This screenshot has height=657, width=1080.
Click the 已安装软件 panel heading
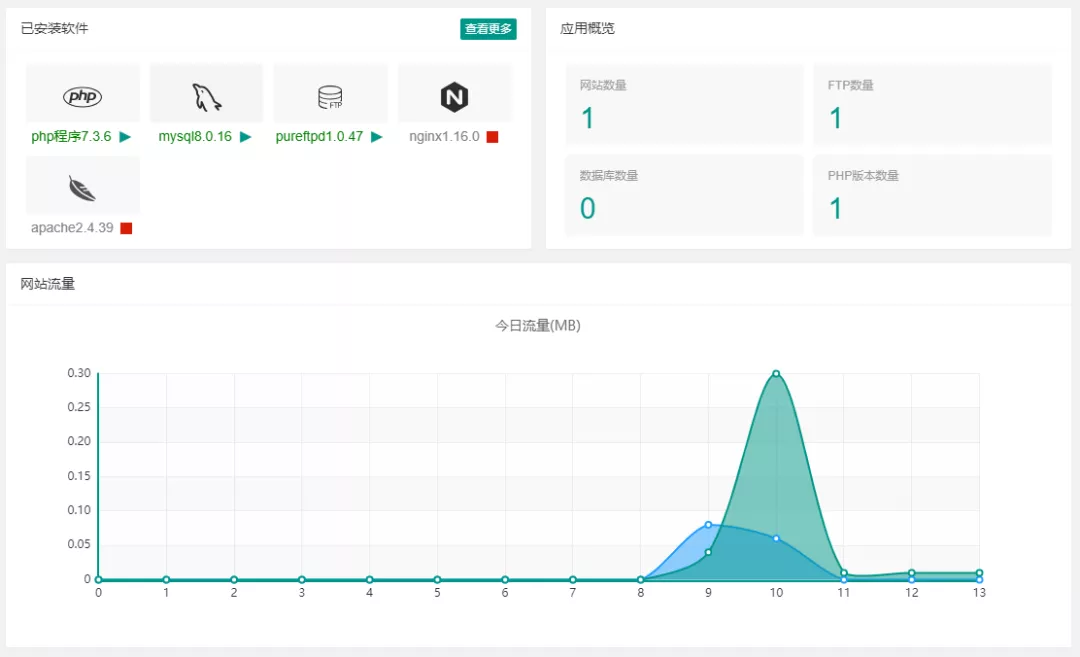tap(55, 29)
